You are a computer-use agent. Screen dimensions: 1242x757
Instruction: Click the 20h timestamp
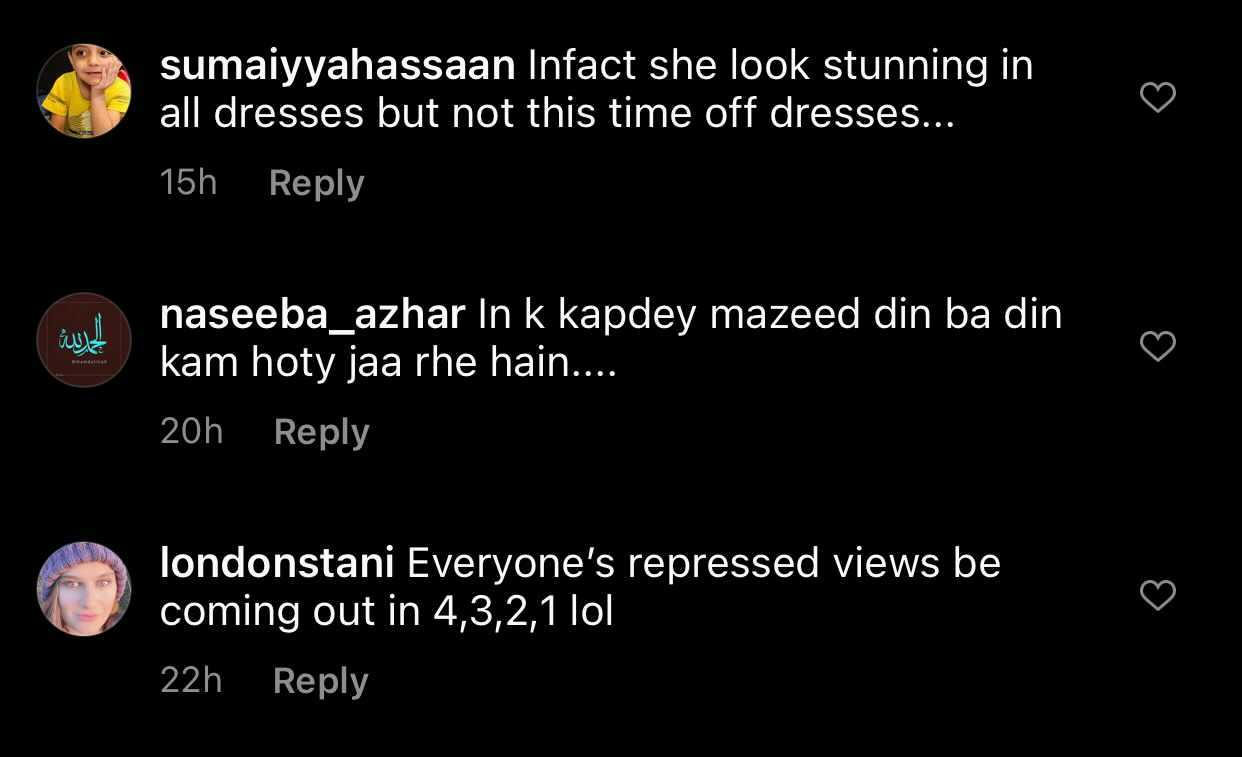(x=191, y=432)
